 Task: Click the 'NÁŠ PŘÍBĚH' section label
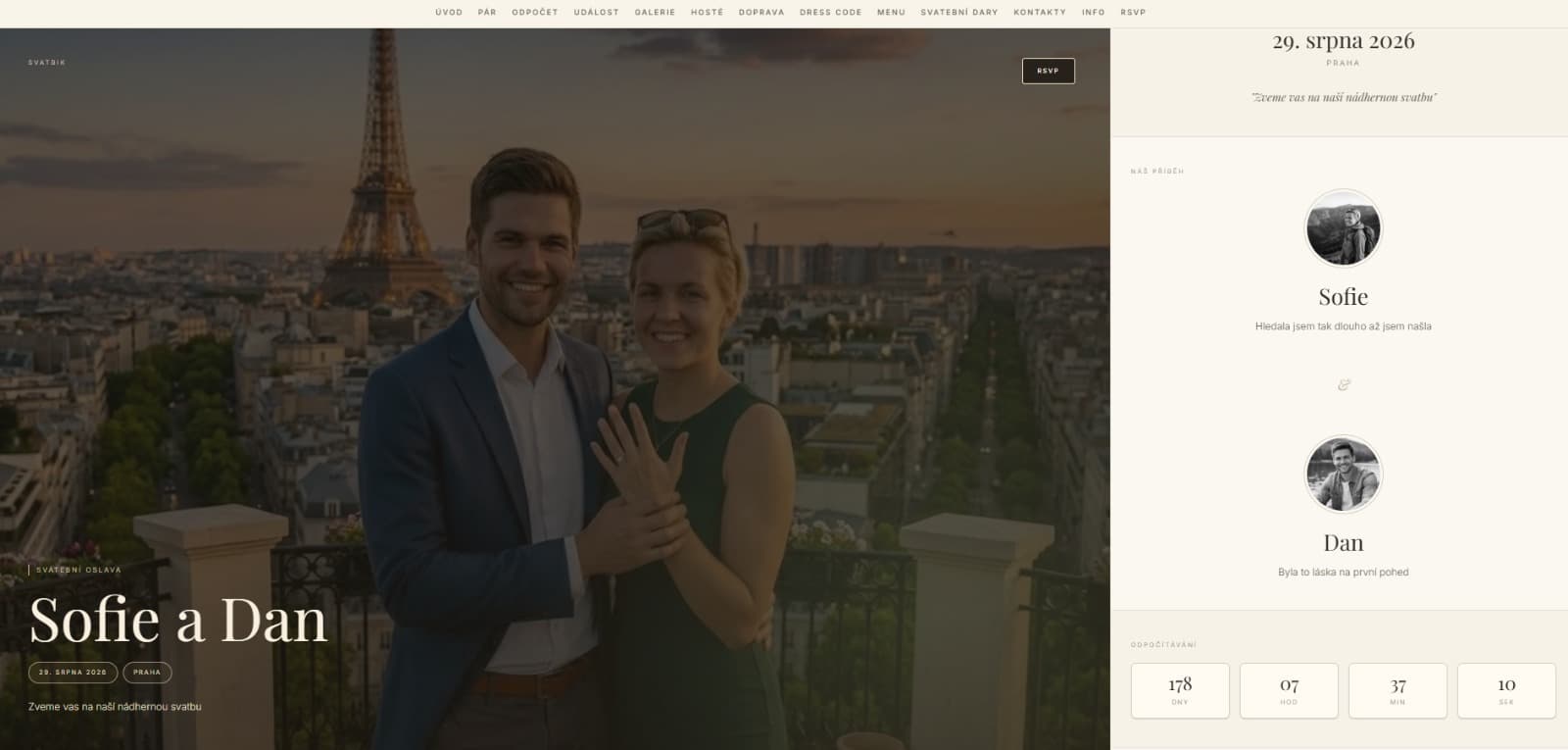tap(1157, 172)
